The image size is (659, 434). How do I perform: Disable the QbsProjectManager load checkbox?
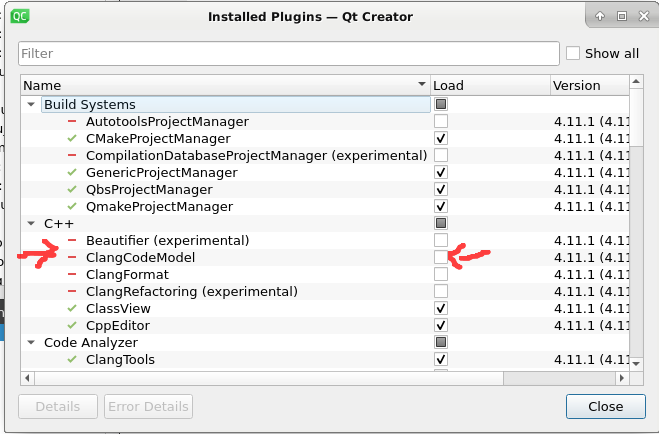[x=441, y=189]
